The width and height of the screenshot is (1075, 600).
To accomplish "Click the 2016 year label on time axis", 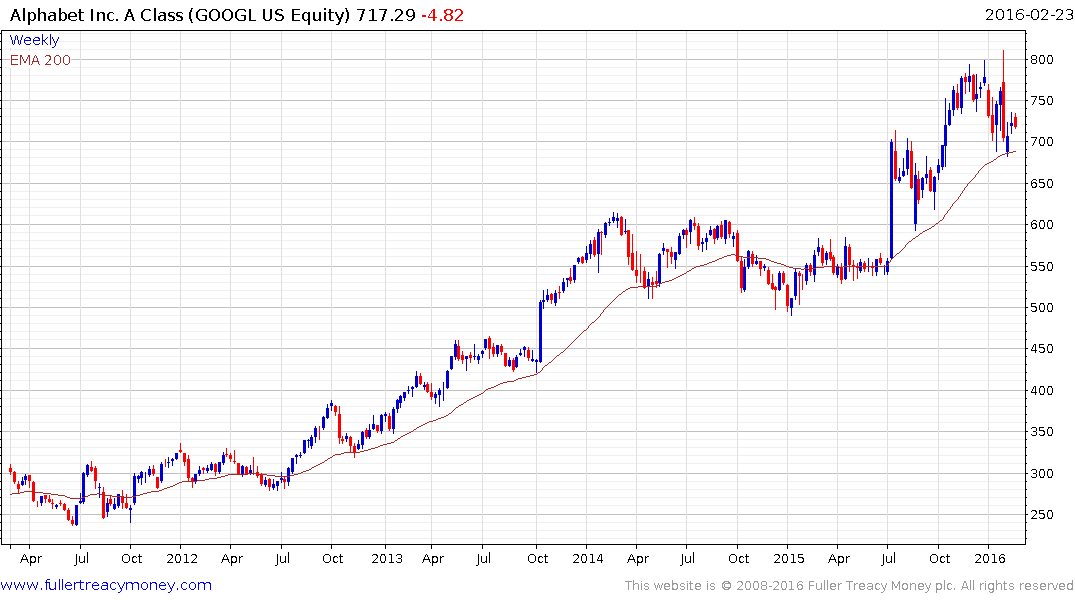I will 990,559.
